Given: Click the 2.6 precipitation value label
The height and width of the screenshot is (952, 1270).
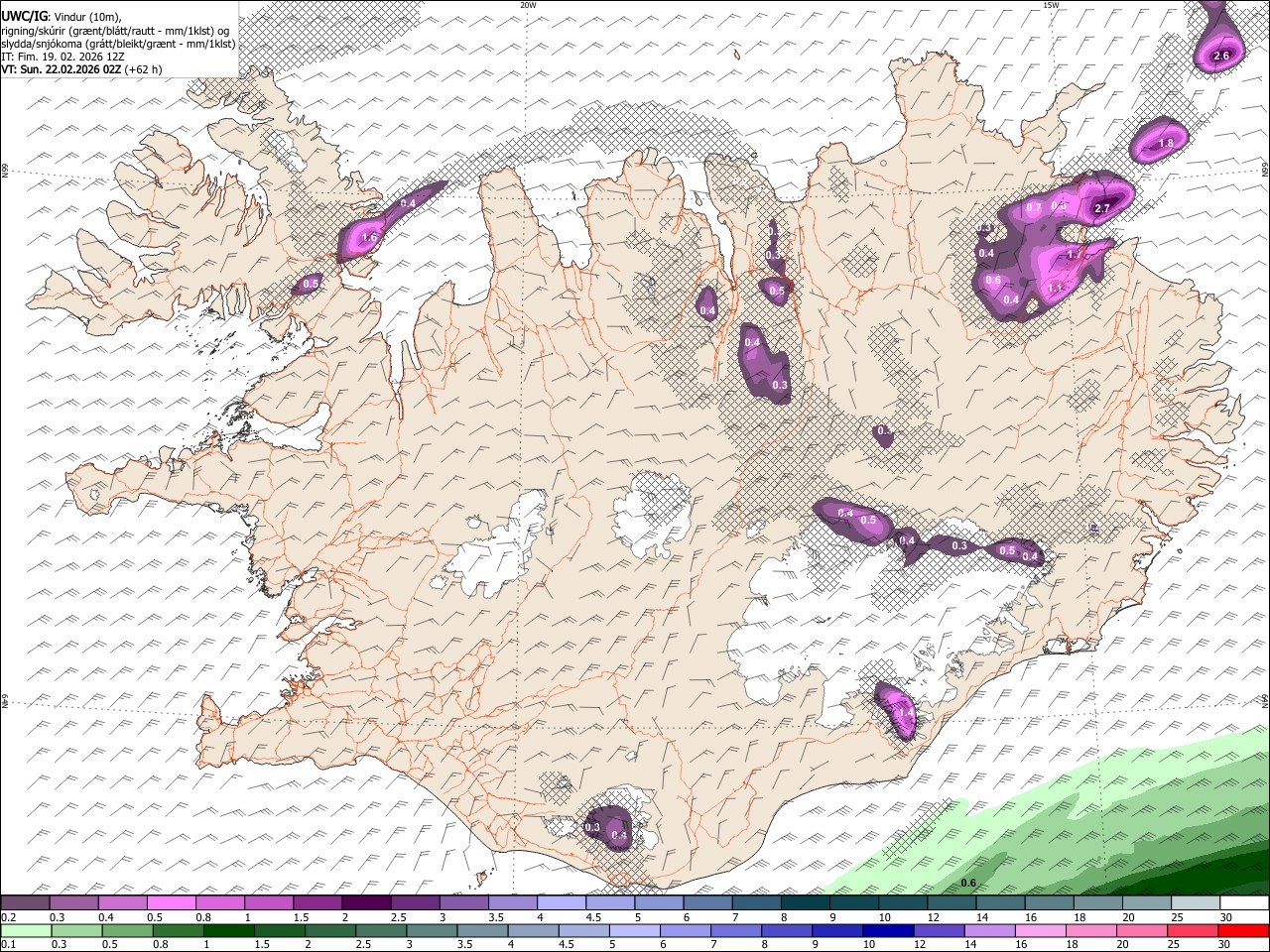Looking at the screenshot, I should point(1221,57).
